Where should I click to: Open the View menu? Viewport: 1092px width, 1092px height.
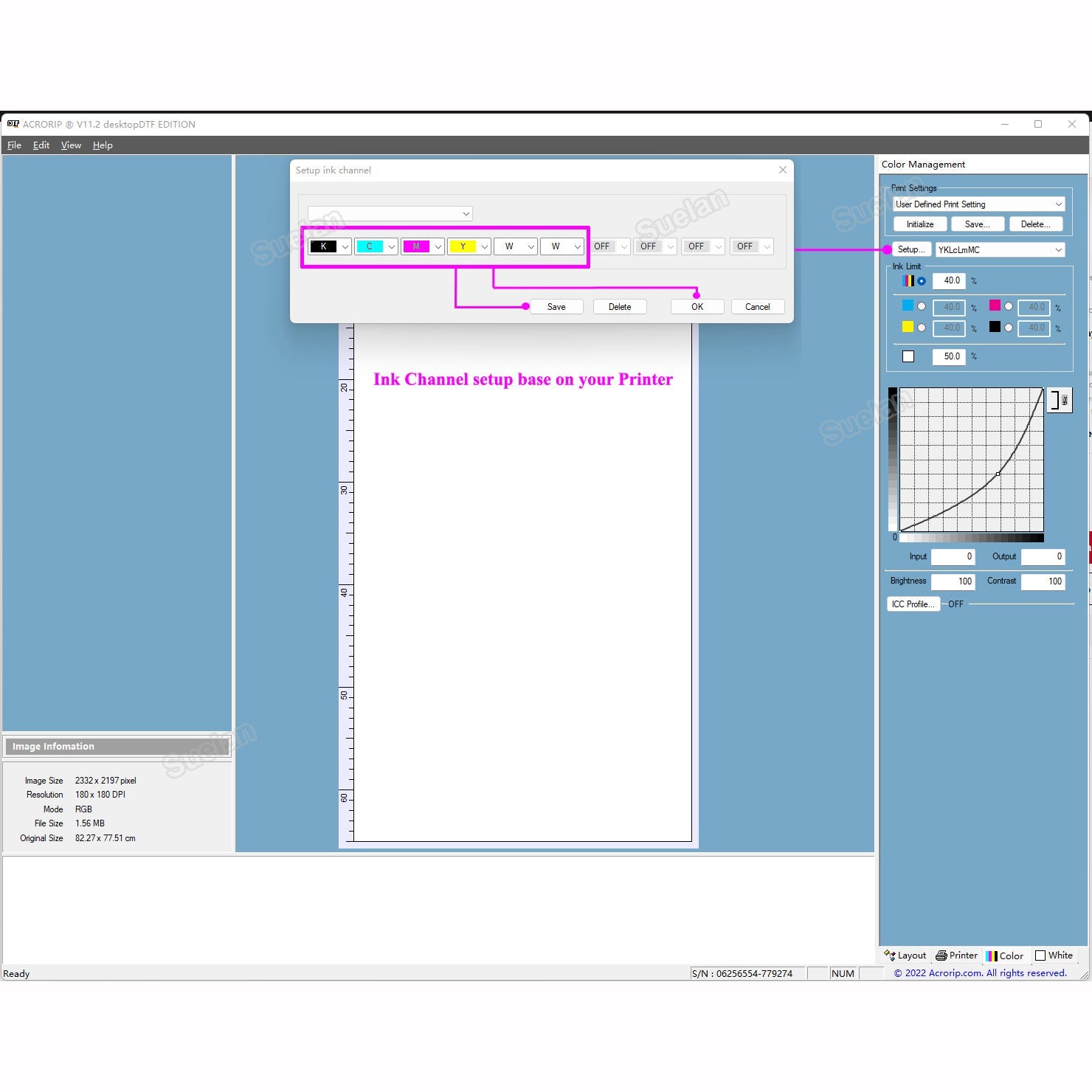coord(71,145)
